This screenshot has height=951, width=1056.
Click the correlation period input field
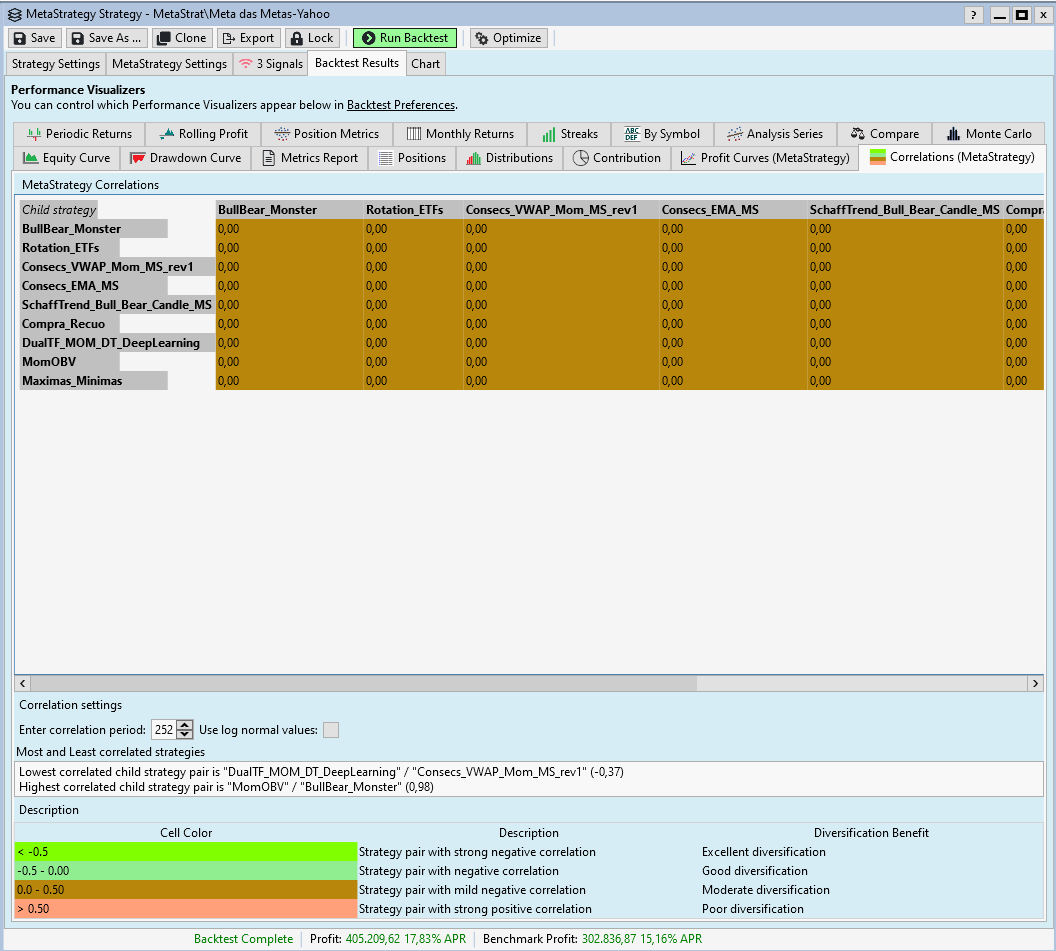[163, 730]
